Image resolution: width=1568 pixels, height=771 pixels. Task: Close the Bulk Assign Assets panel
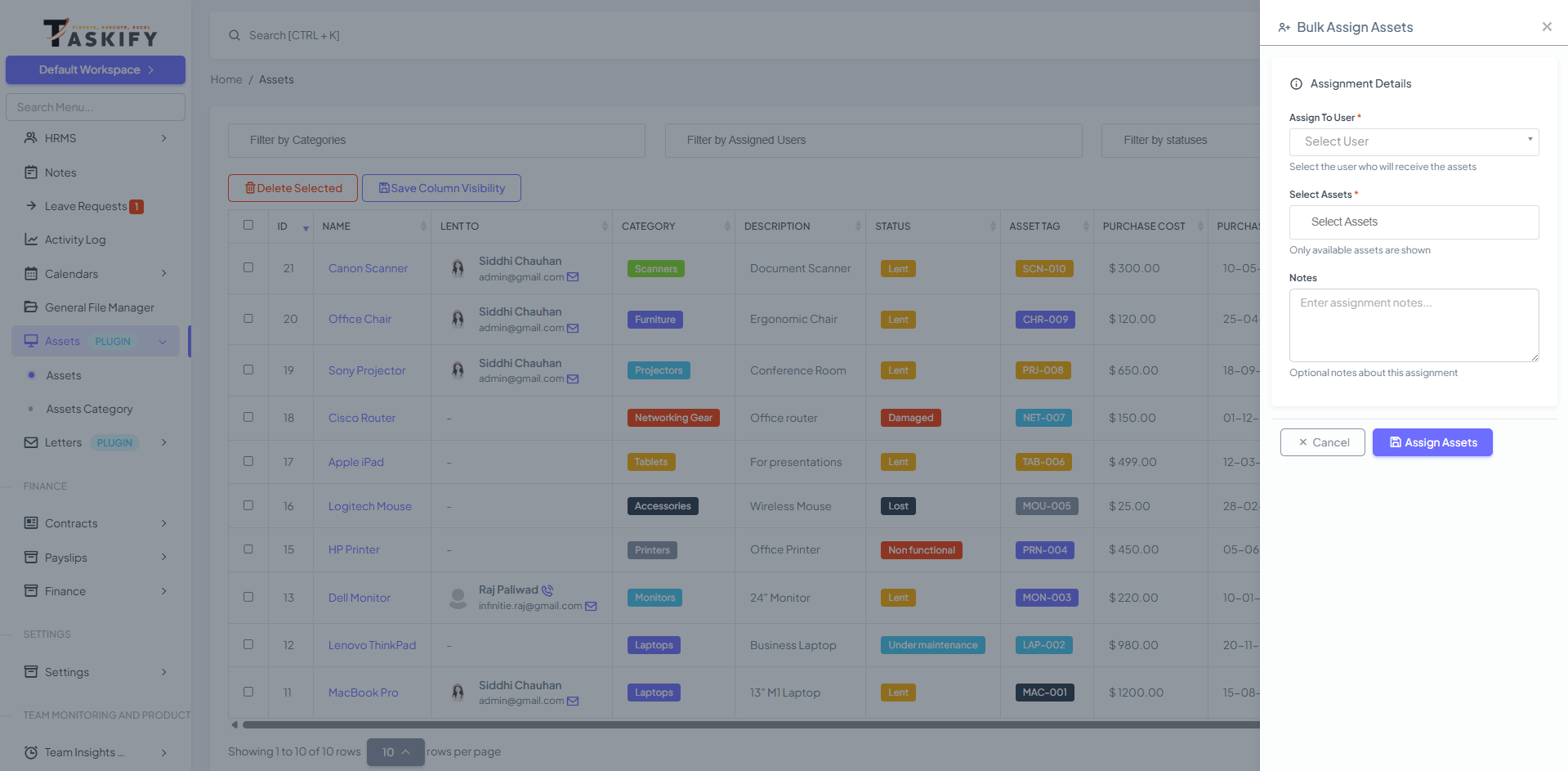click(x=1546, y=27)
